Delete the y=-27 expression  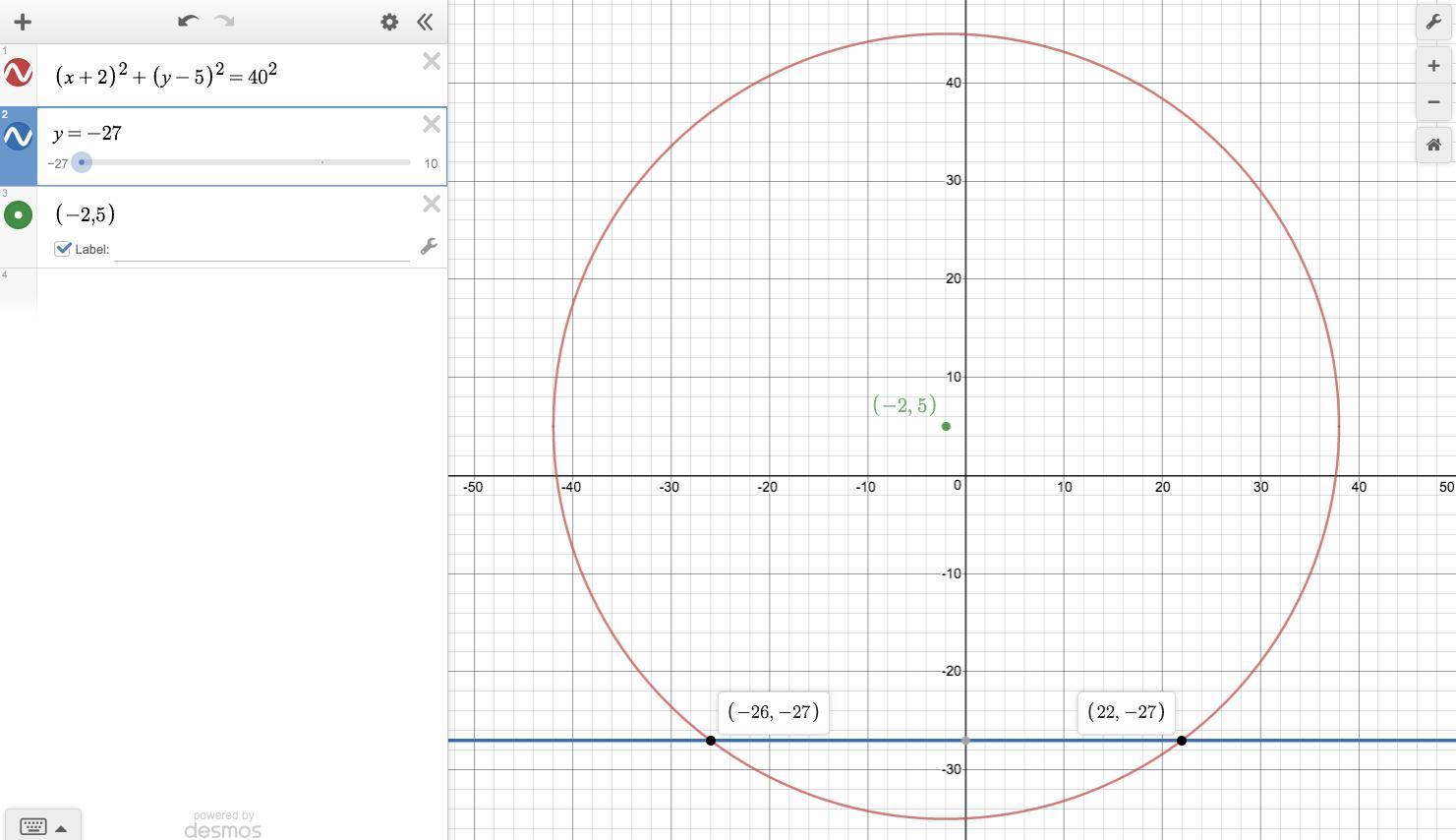point(431,124)
